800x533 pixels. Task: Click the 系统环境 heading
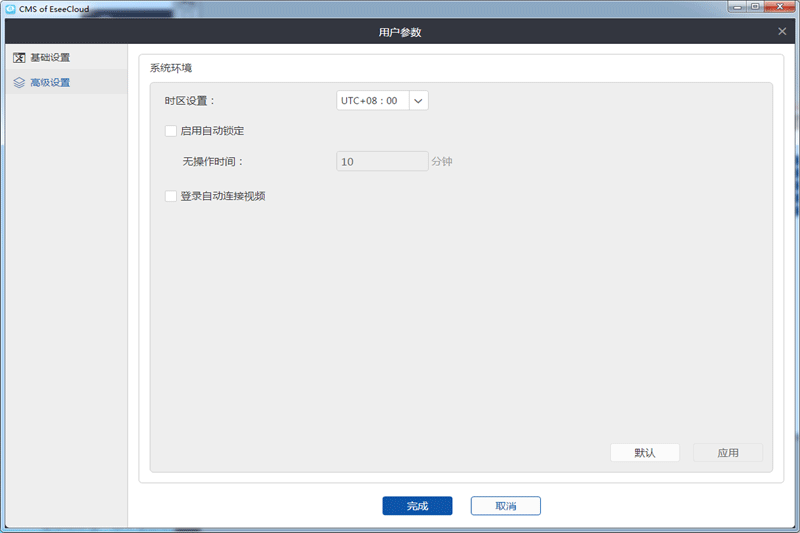tap(171, 68)
